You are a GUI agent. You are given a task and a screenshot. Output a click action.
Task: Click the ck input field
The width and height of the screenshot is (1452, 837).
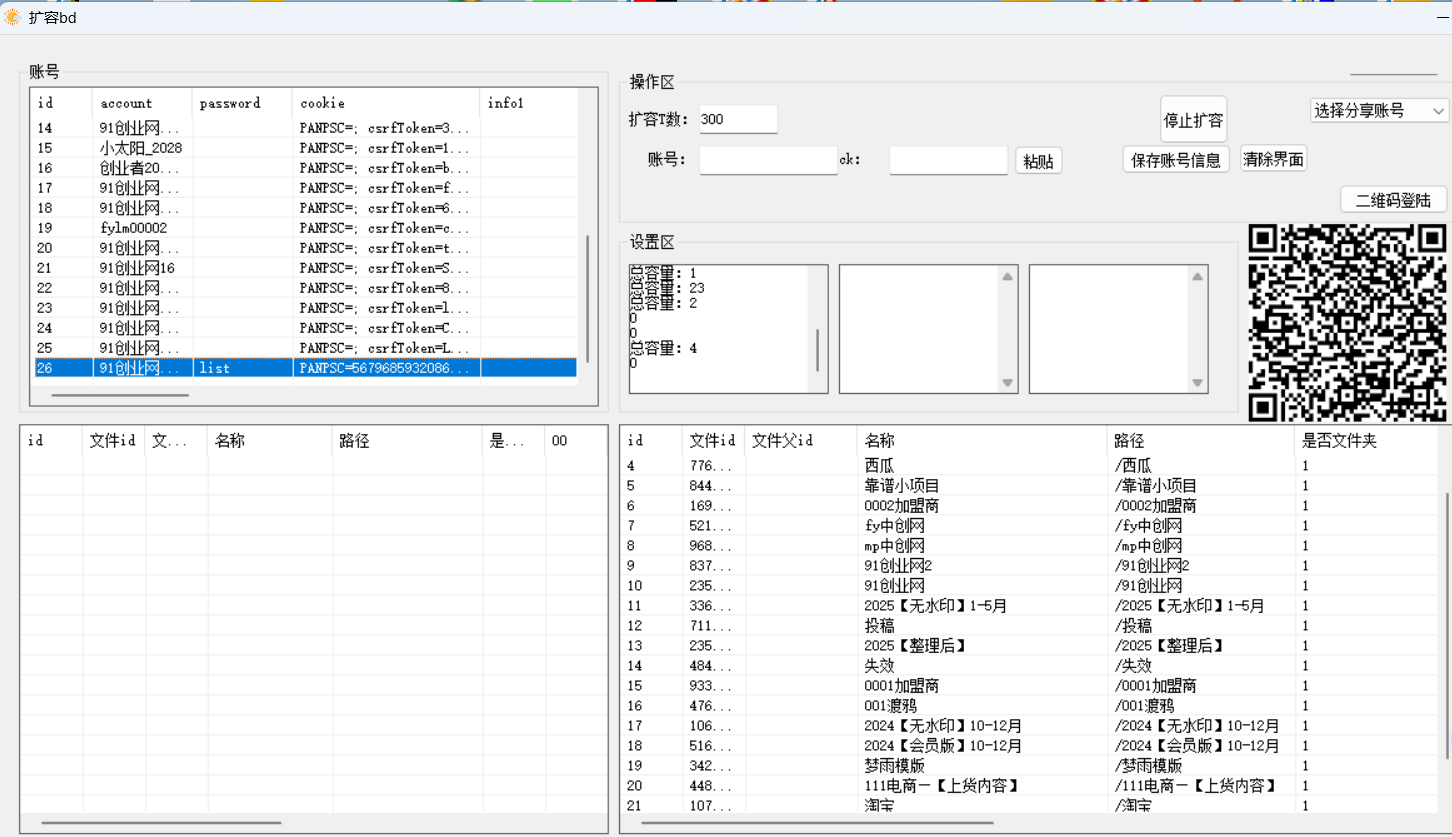pos(947,160)
